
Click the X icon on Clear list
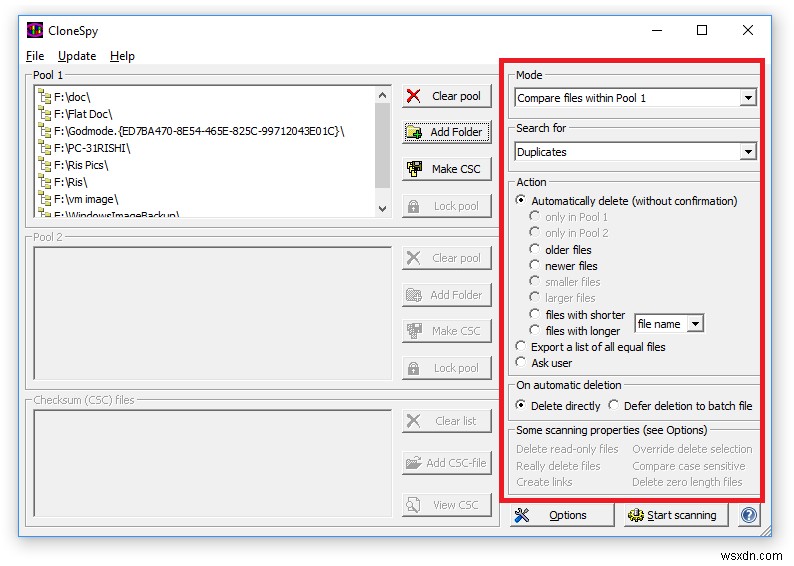(x=414, y=421)
